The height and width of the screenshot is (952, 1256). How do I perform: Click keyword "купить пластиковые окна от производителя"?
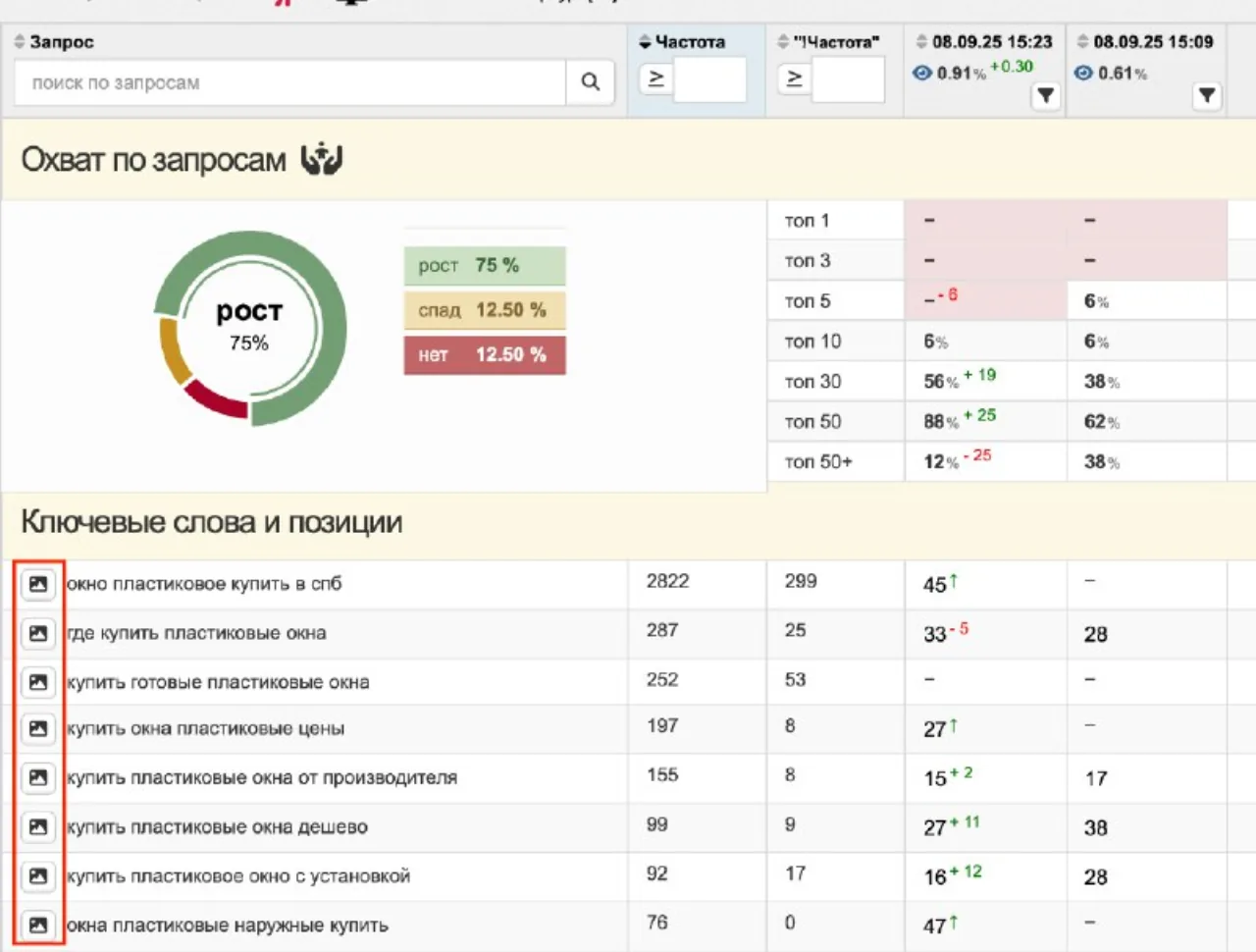tap(262, 778)
